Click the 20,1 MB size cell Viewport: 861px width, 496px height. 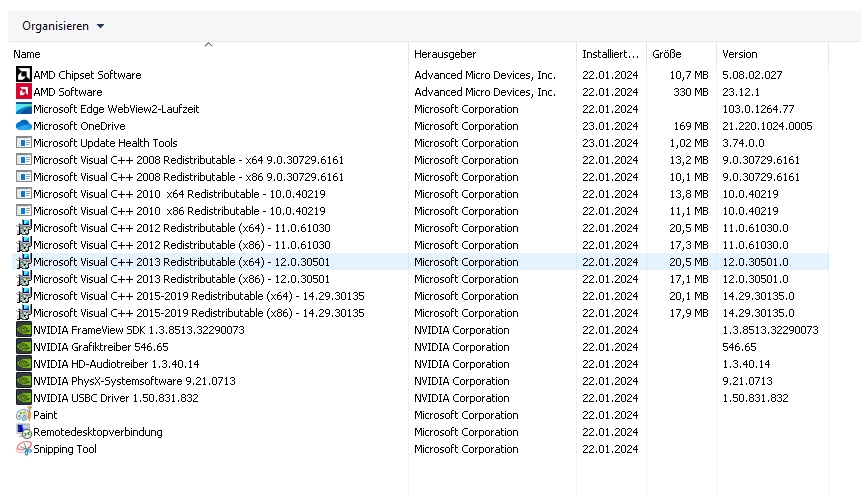(x=689, y=296)
